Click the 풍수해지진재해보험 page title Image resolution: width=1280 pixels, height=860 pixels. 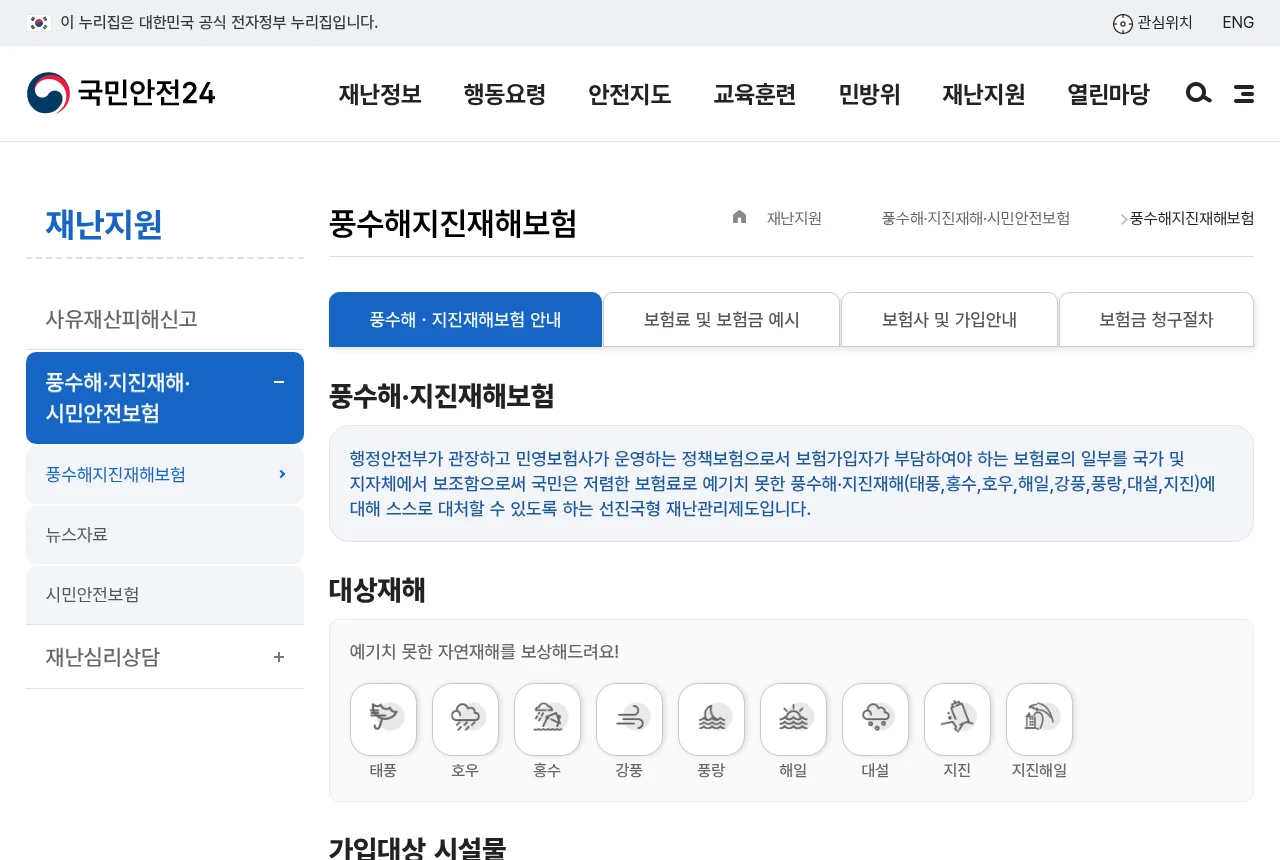pyautogui.click(x=453, y=223)
